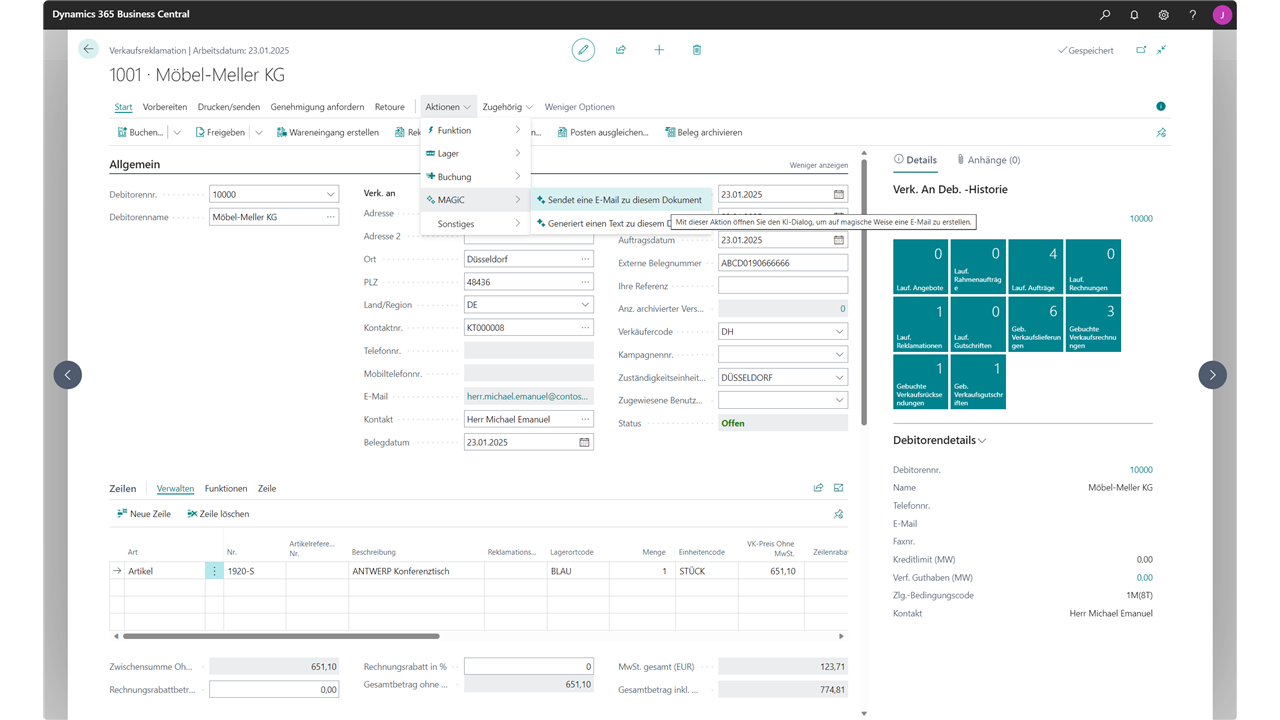Viewport: 1280px width, 720px height.
Task: Open the three-dot row menu for the Artikel line
Action: (x=214, y=571)
